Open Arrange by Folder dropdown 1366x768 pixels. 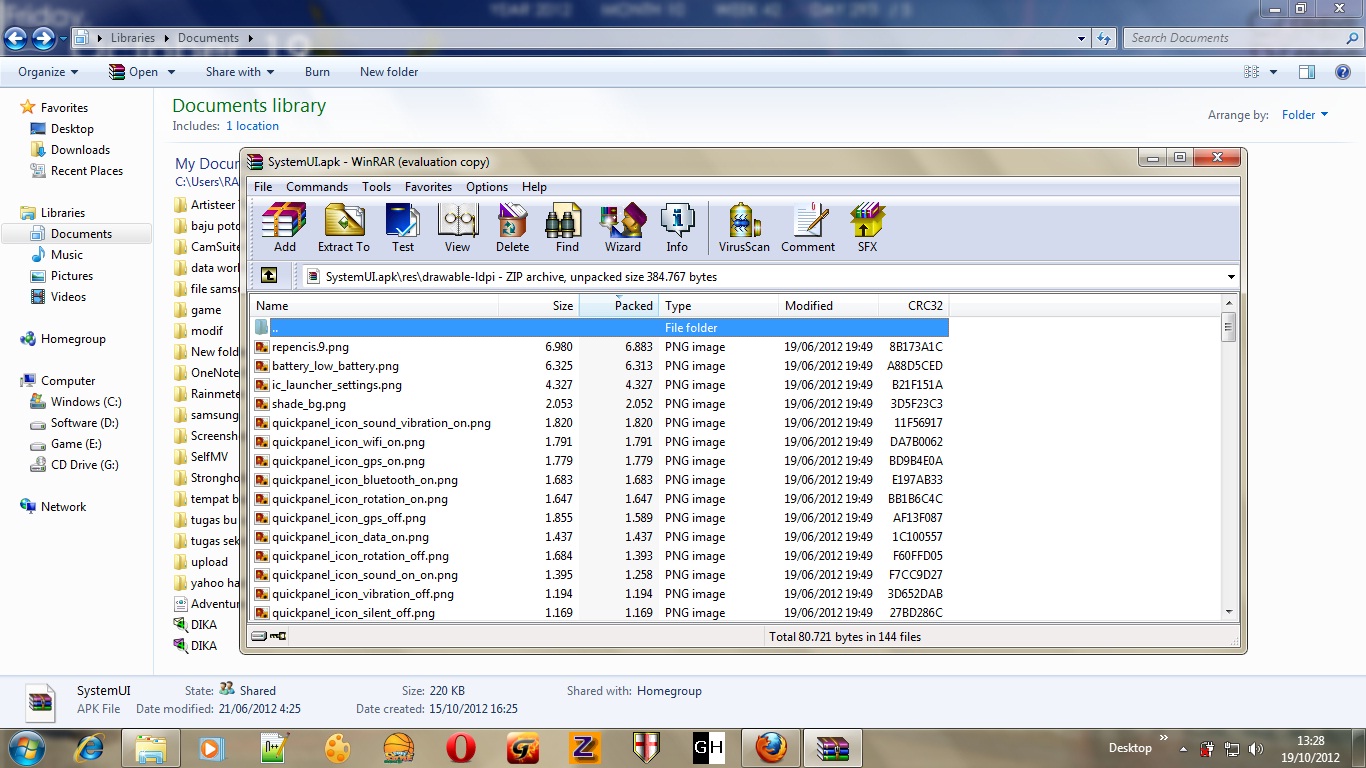click(1305, 115)
